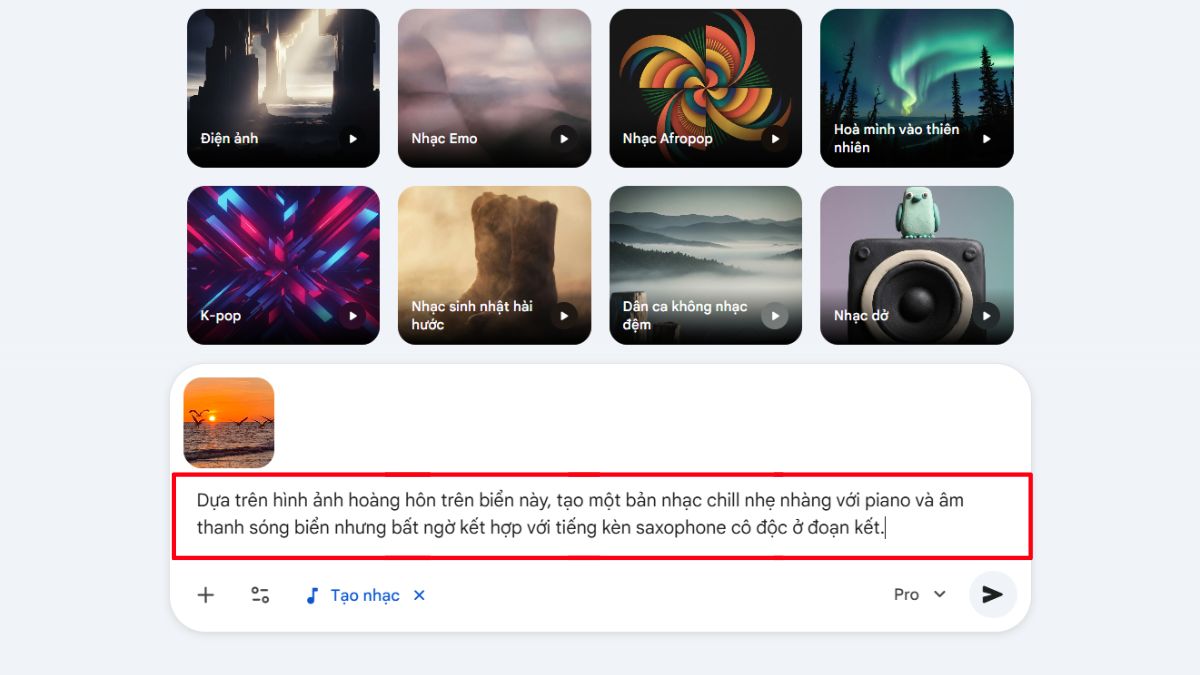
Task: Open the K-pop style card
Action: click(283, 265)
